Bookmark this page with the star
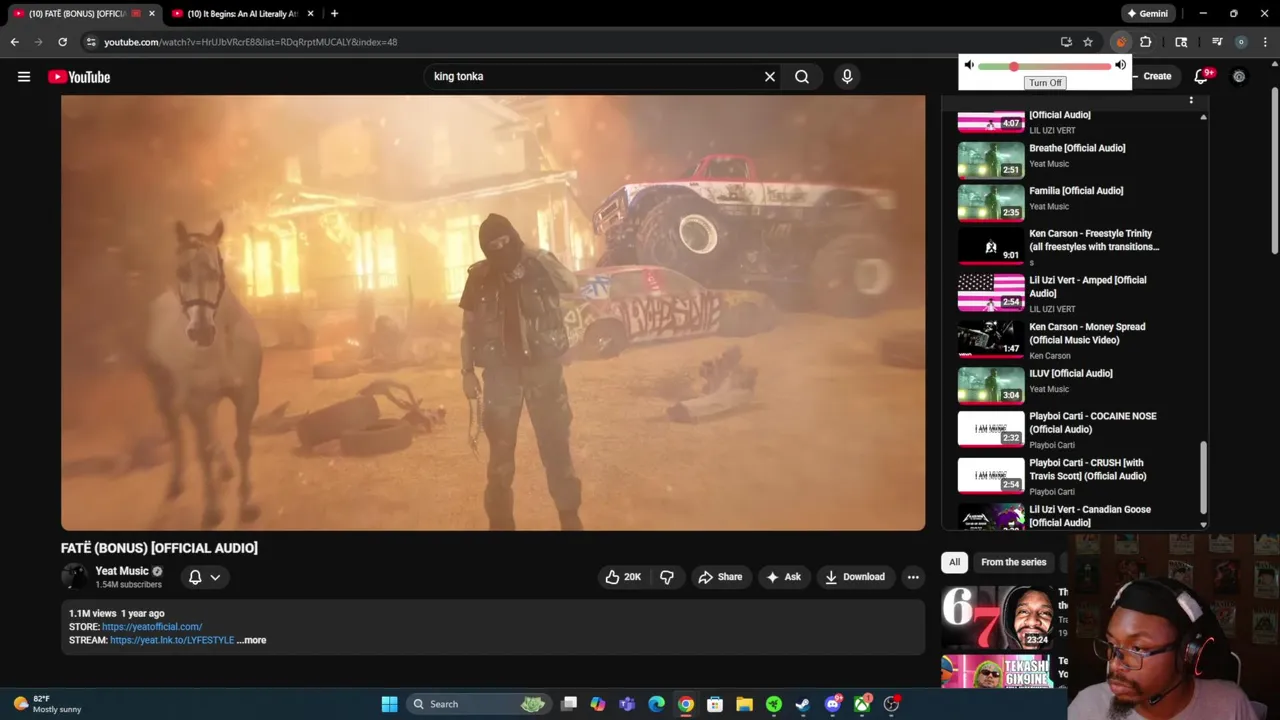Viewport: 1280px width, 720px height. (x=1088, y=42)
